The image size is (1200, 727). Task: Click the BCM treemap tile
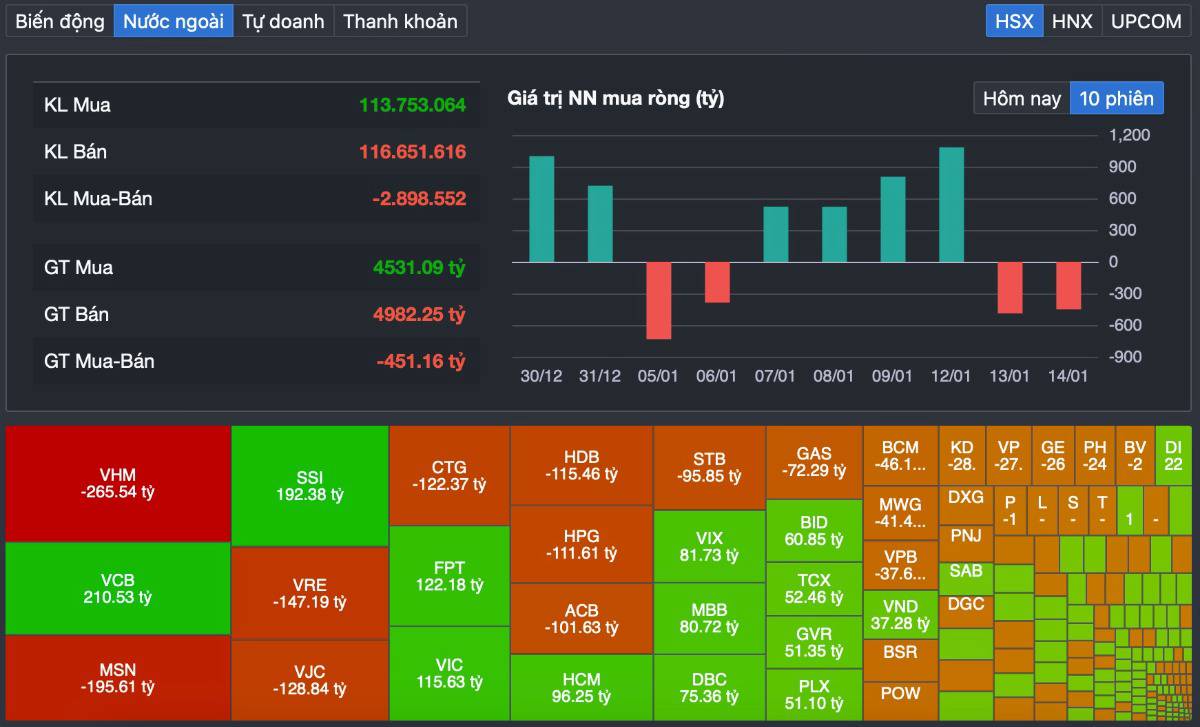900,456
